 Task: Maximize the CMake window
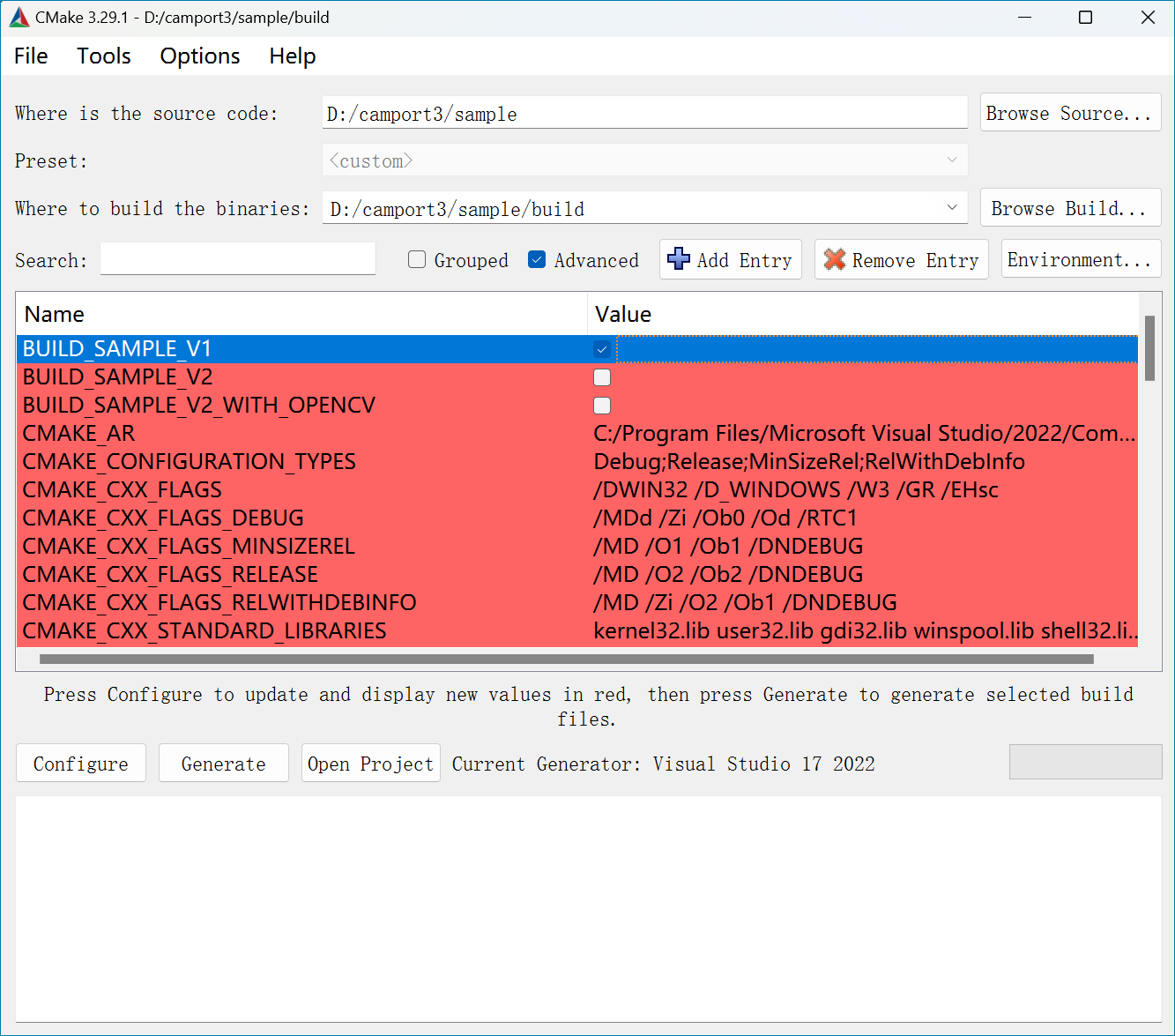pos(1086,18)
